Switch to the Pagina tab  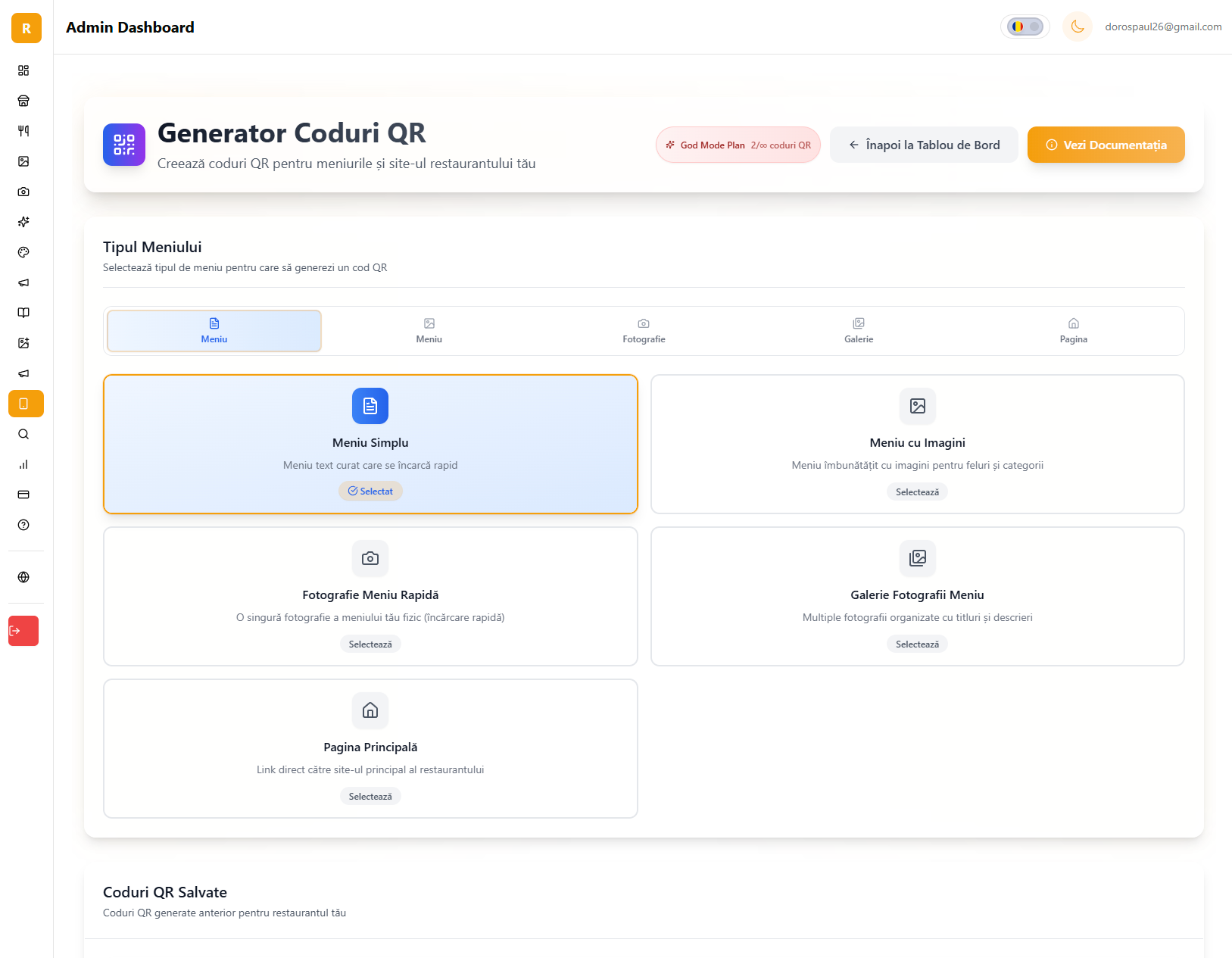(x=1073, y=331)
